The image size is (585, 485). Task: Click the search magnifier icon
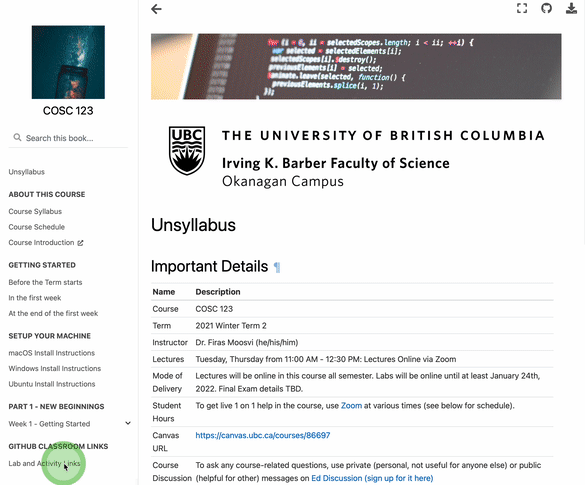(x=17, y=138)
